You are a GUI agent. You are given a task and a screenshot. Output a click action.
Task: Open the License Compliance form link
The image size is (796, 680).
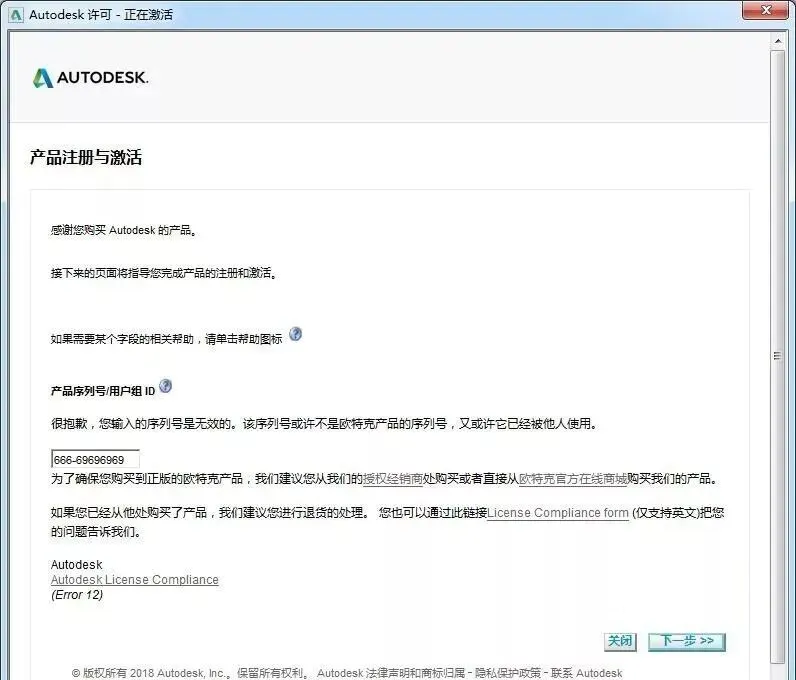pyautogui.click(x=558, y=513)
